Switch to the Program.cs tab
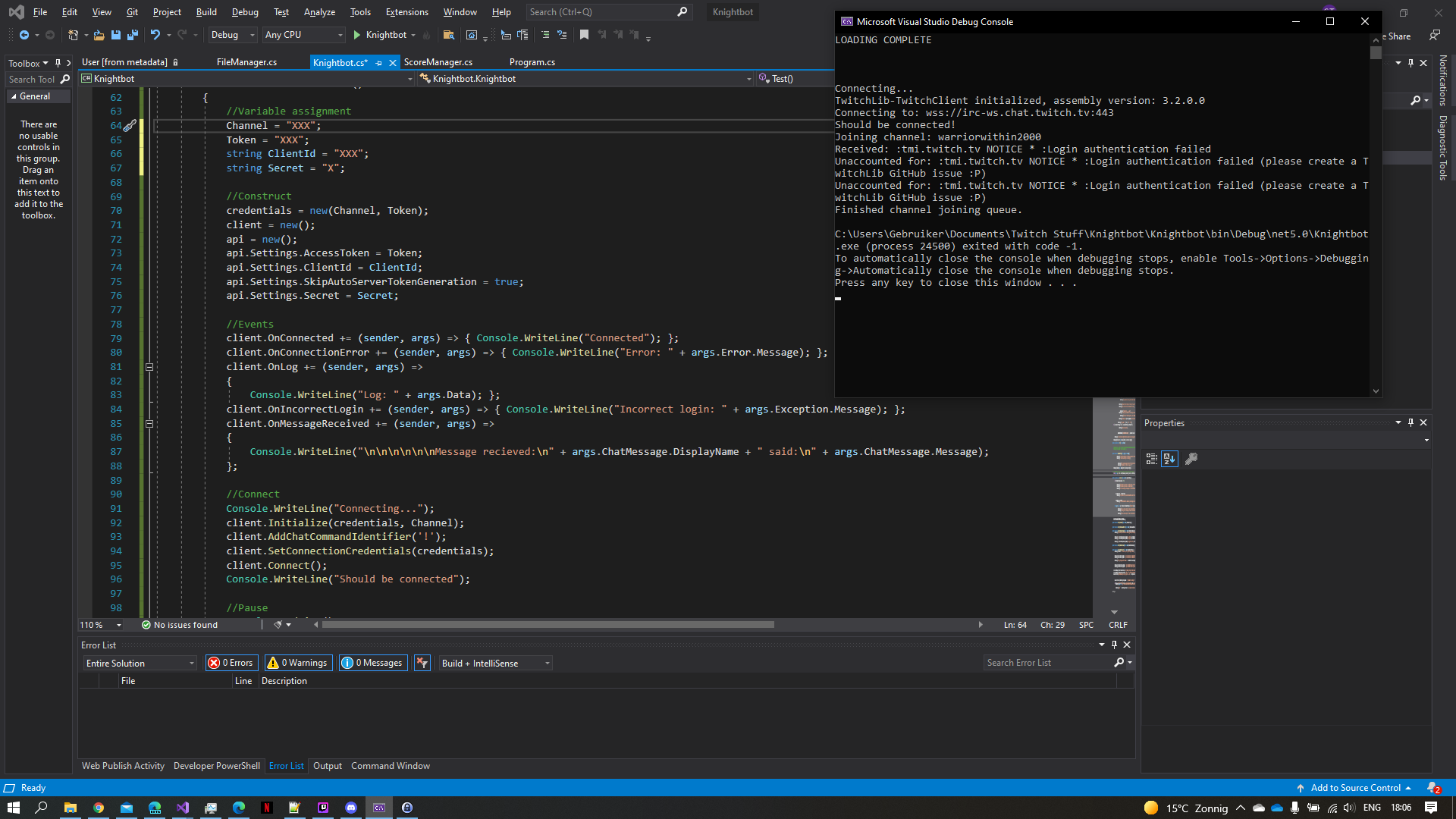The height and width of the screenshot is (819, 1456). pos(532,62)
